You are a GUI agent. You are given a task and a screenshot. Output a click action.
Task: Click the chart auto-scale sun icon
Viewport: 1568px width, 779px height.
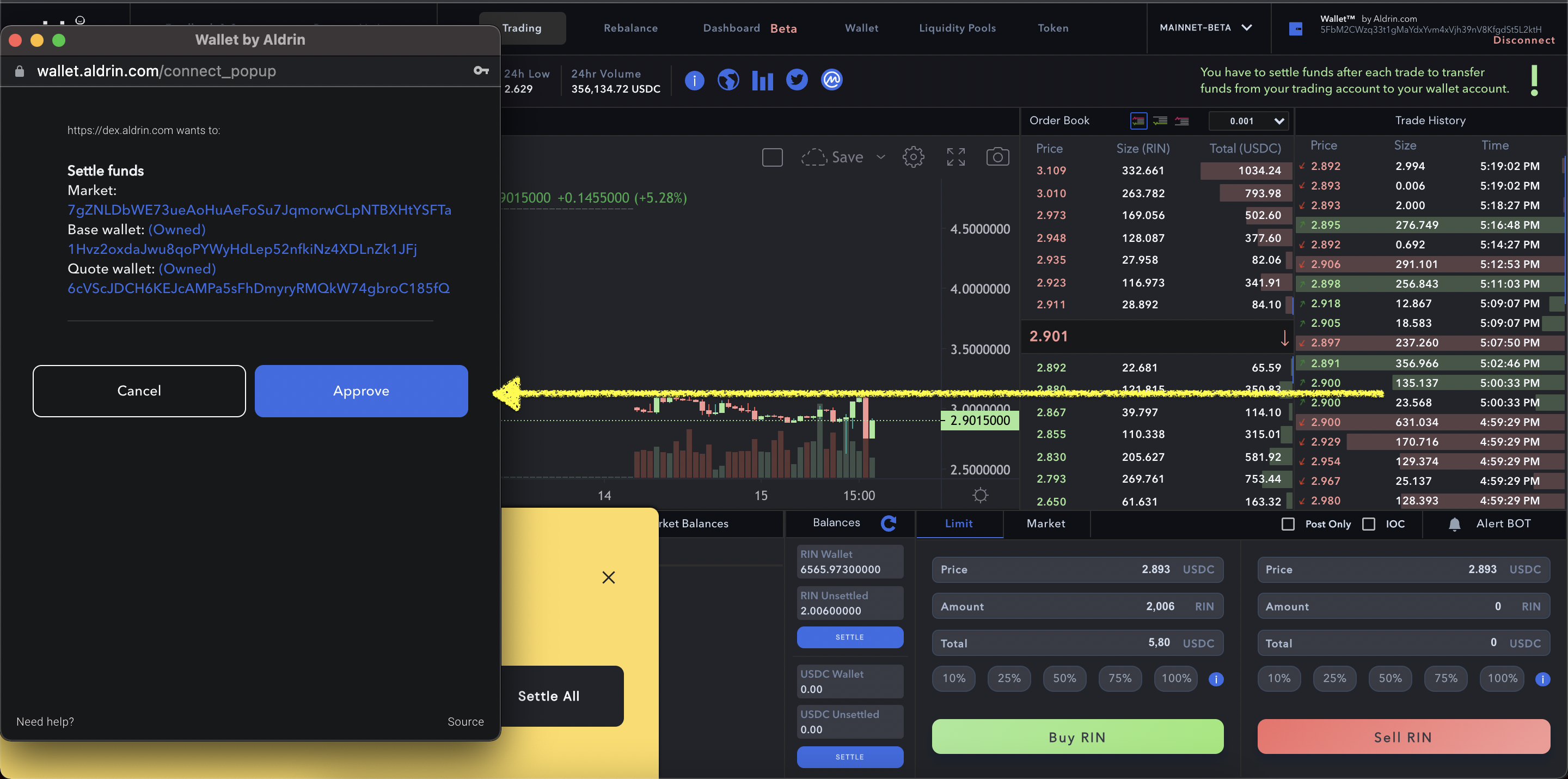click(x=980, y=495)
